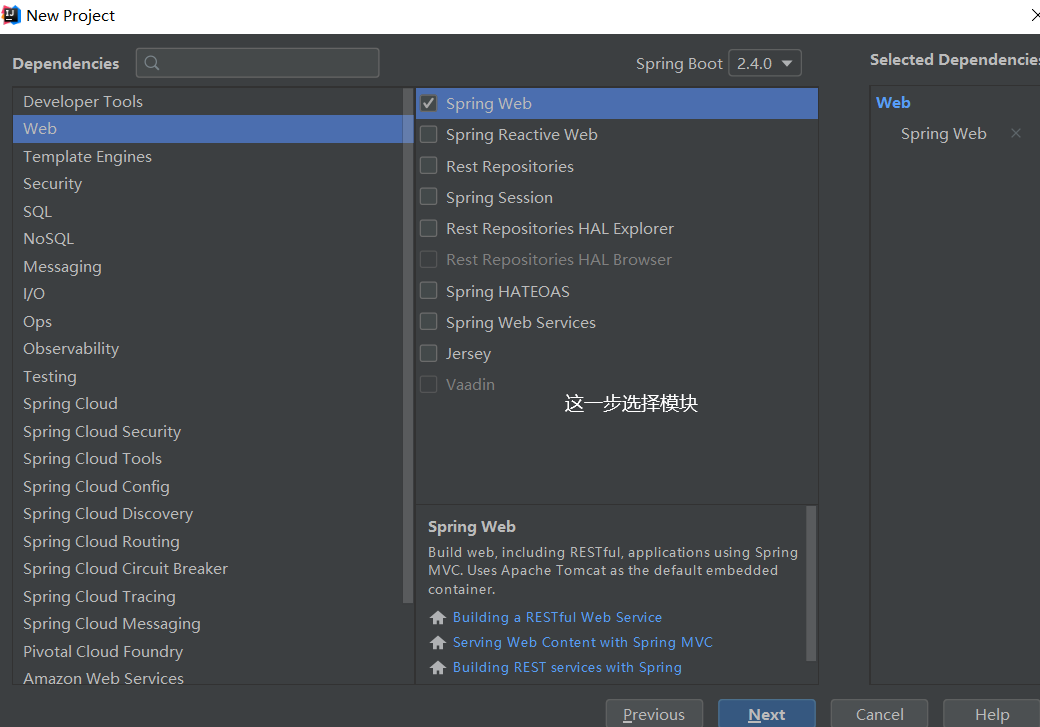
Task: Focus the Dependencies search field
Action: [x=257, y=63]
